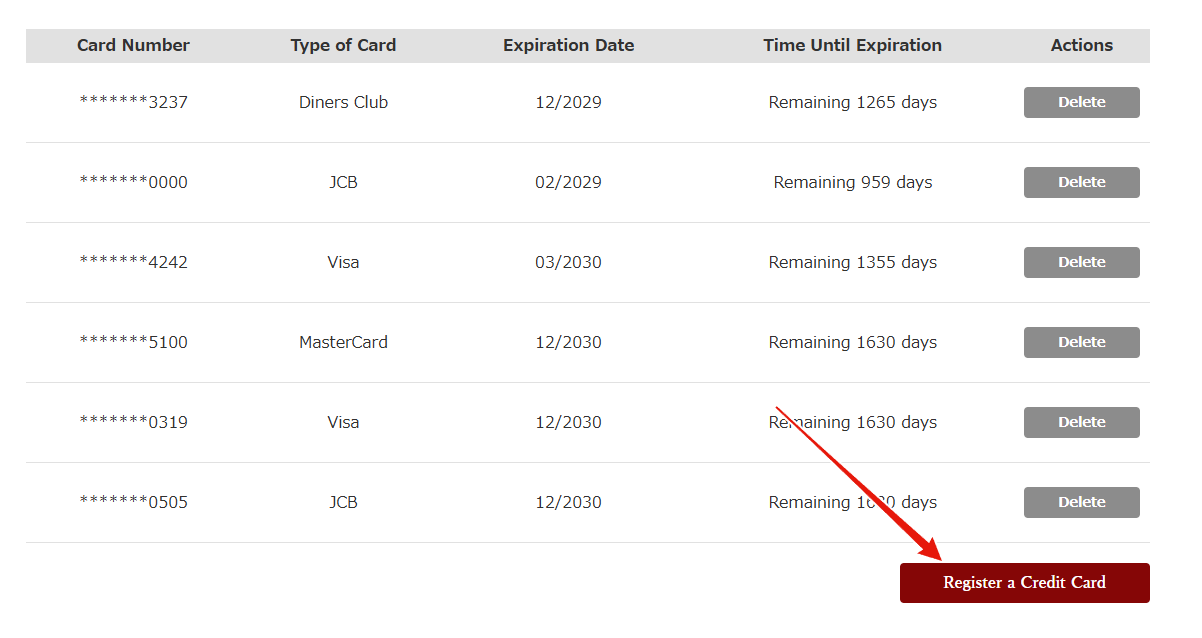Delete the Diners Club card ending 3237

pyautogui.click(x=1081, y=102)
